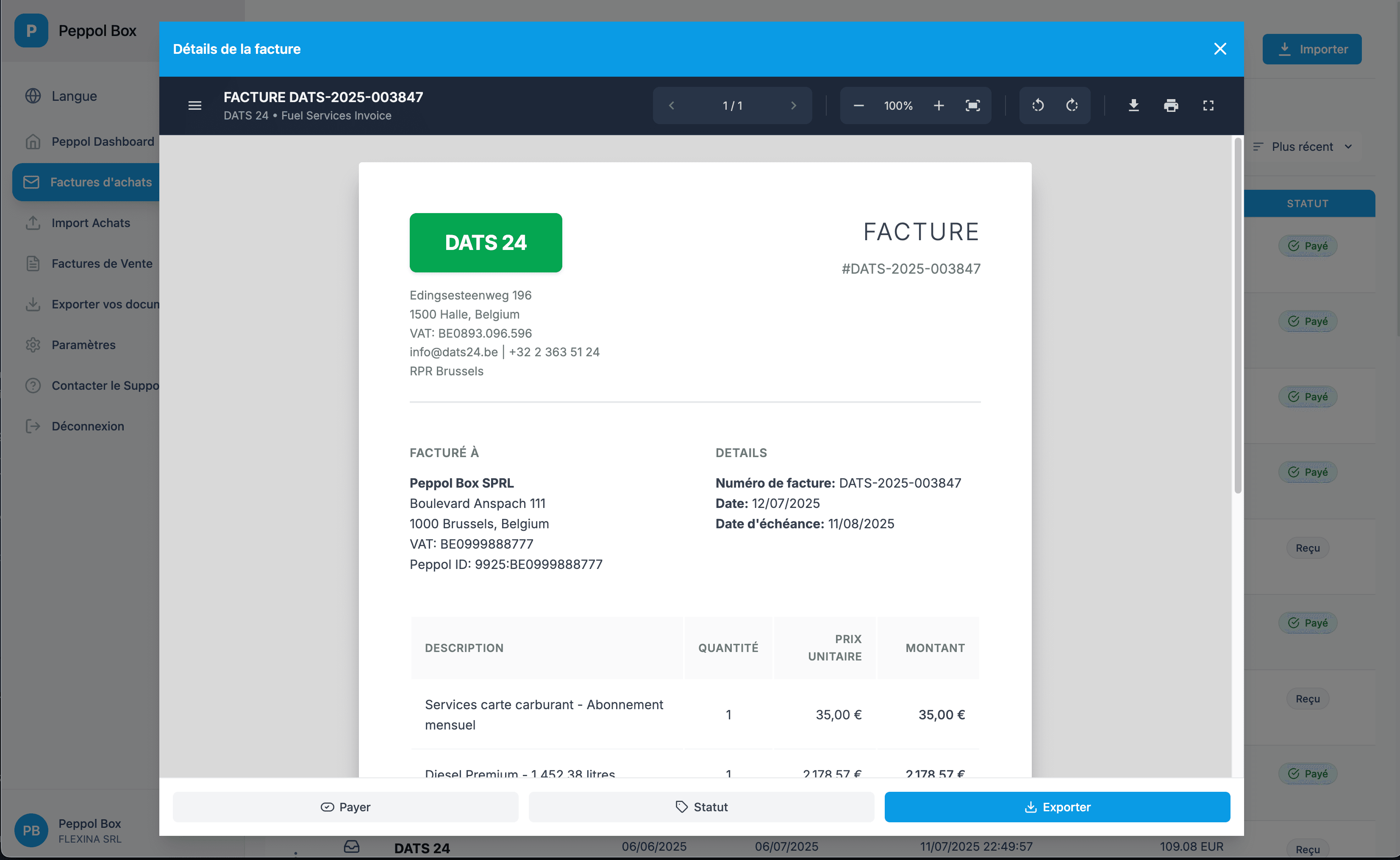1400x860 pixels.
Task: Open Langue in the sidebar
Action: coord(74,96)
